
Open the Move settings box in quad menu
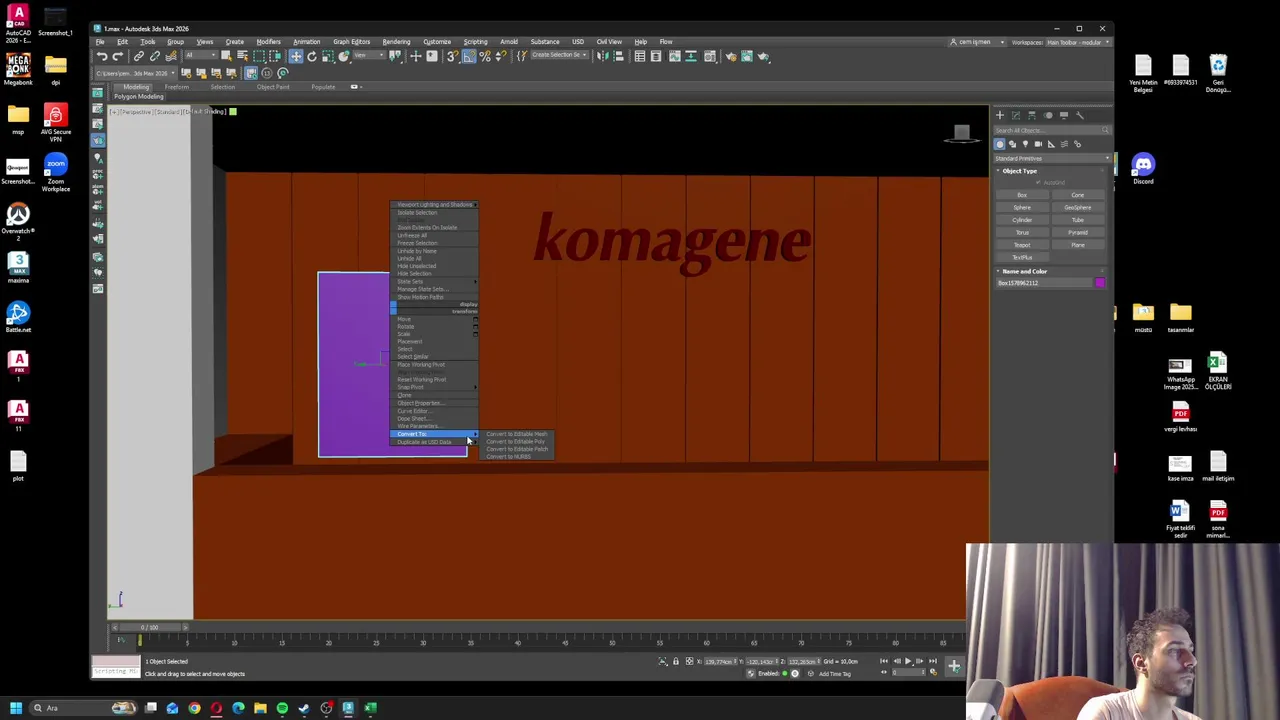click(x=476, y=319)
